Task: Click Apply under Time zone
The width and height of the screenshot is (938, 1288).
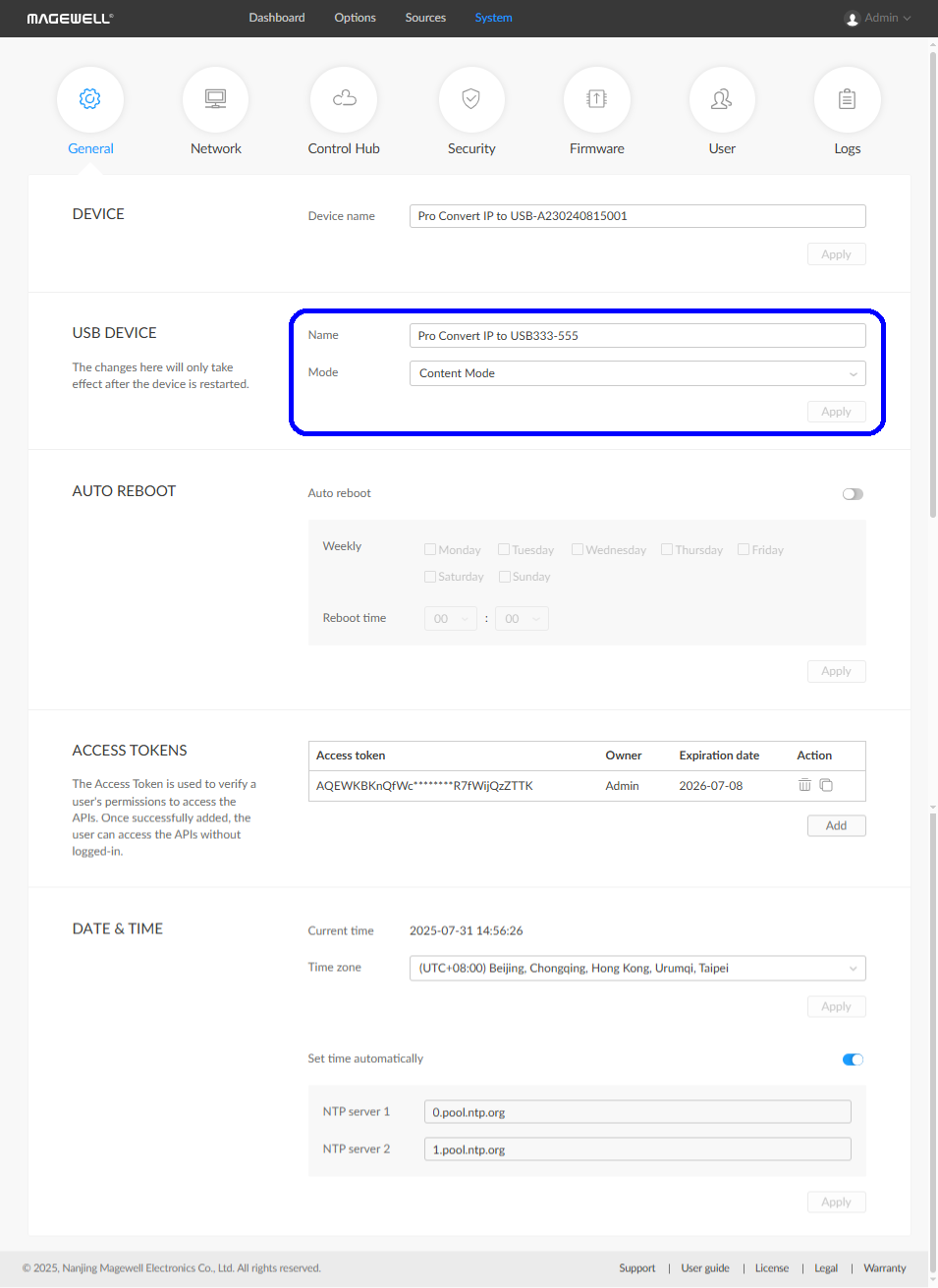Action: pos(837,1006)
